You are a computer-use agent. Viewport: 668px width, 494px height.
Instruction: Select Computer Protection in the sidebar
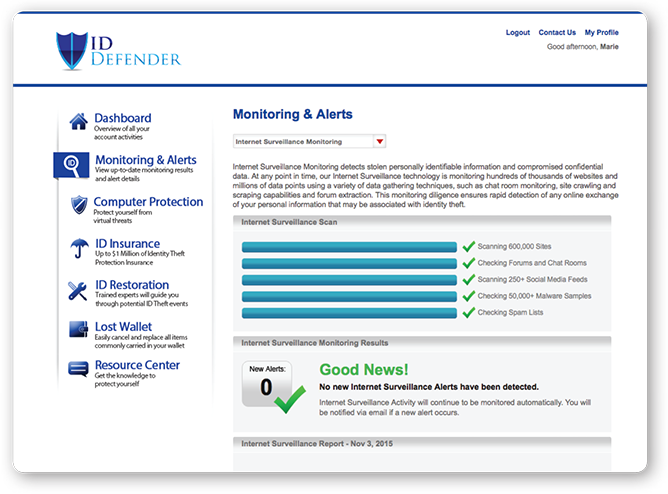click(148, 202)
